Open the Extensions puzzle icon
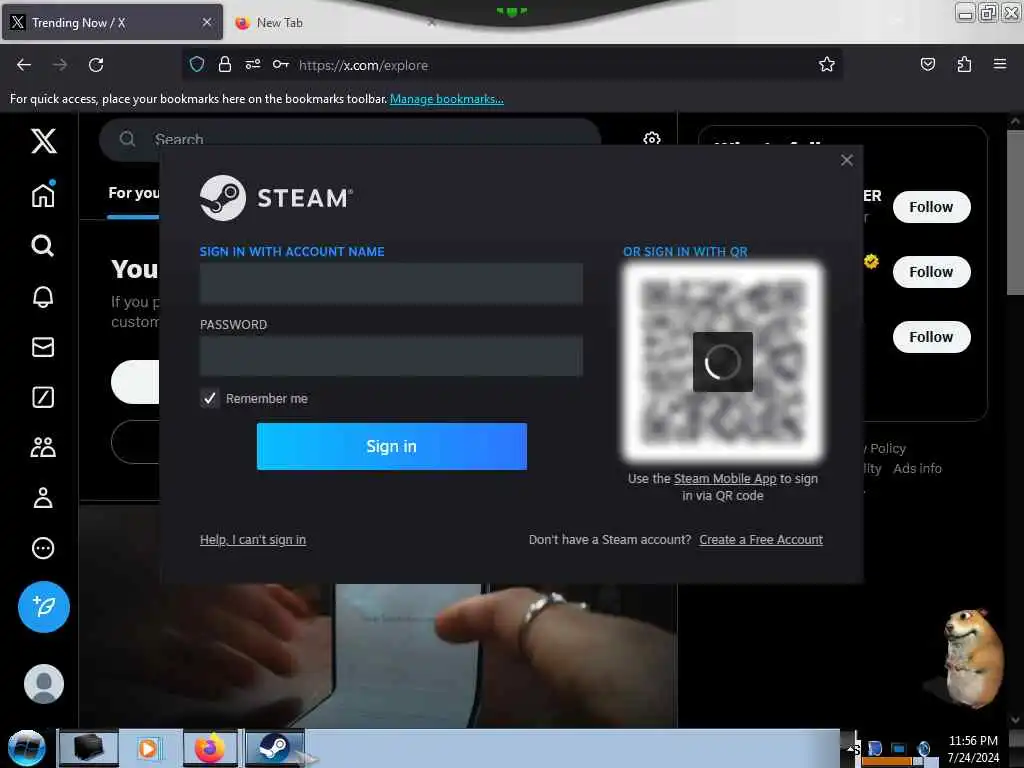The width and height of the screenshot is (1024, 768). 964,64
